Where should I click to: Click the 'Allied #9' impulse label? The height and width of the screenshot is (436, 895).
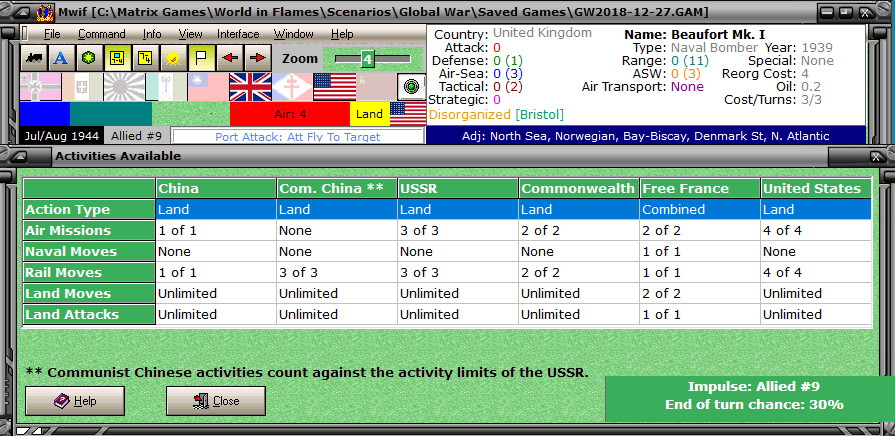coord(136,136)
